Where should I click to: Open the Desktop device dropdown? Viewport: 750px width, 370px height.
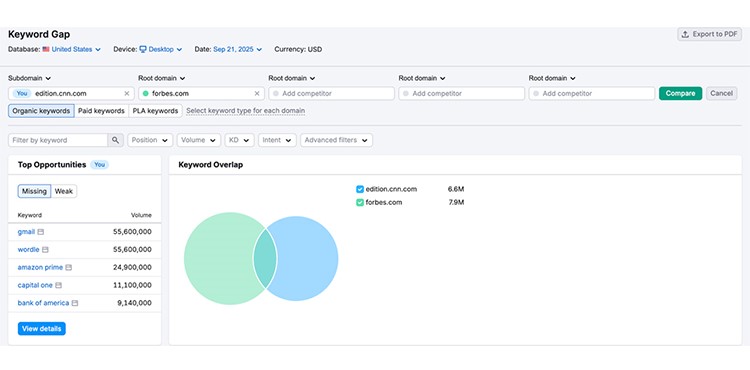tap(161, 49)
